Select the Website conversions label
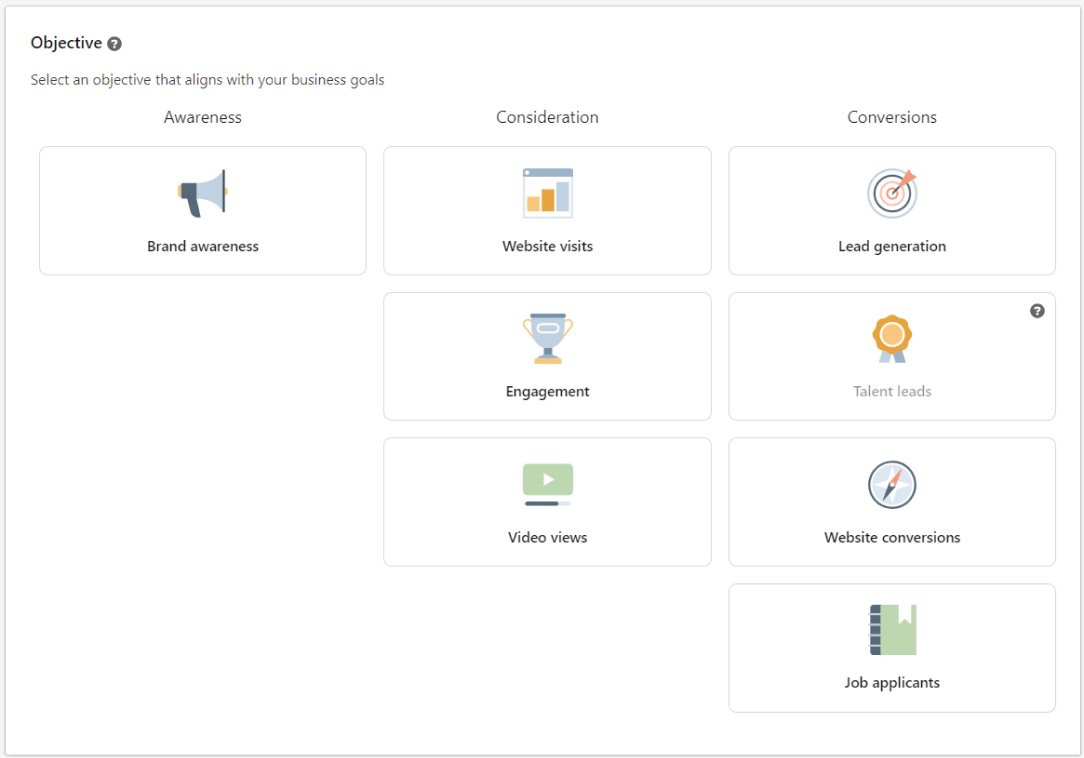1084x758 pixels. tap(892, 537)
